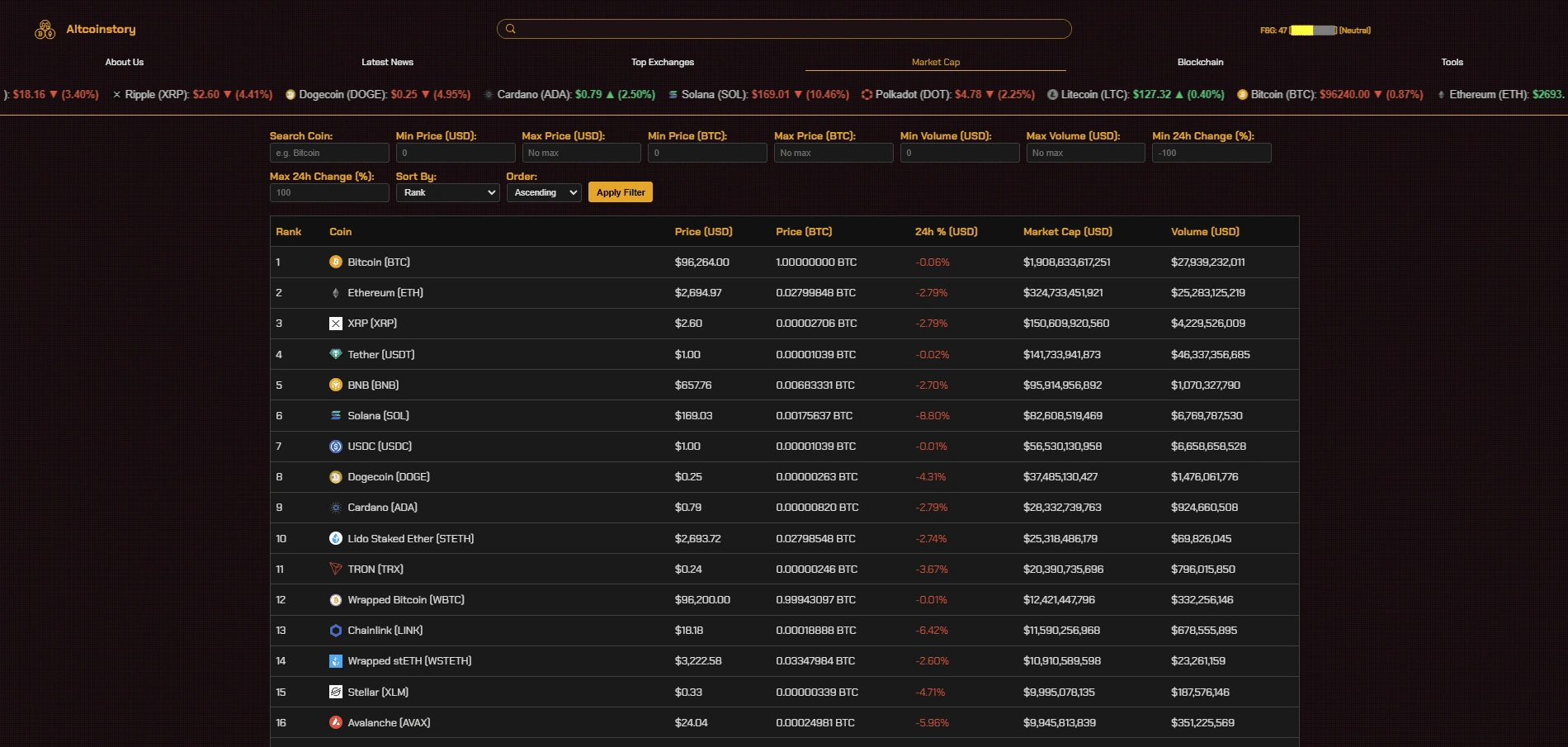Image resolution: width=1568 pixels, height=747 pixels.
Task: Click the Solana icon in row 6
Action: point(336,415)
